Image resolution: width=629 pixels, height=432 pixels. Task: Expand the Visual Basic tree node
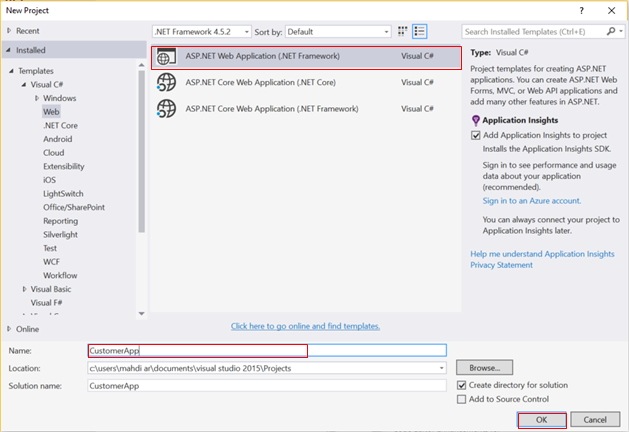[x=24, y=289]
